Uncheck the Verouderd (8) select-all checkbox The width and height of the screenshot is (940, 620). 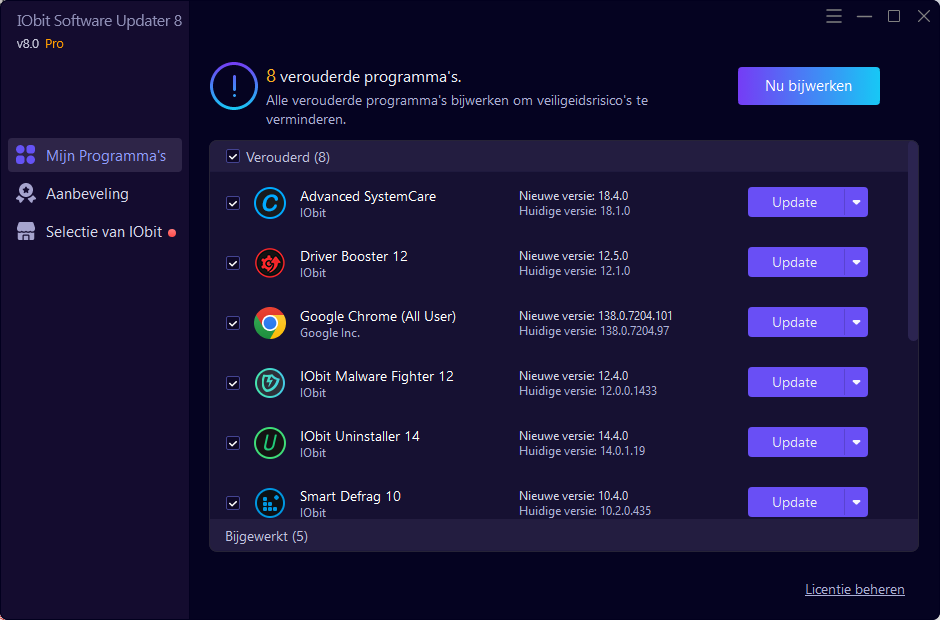coord(233,157)
